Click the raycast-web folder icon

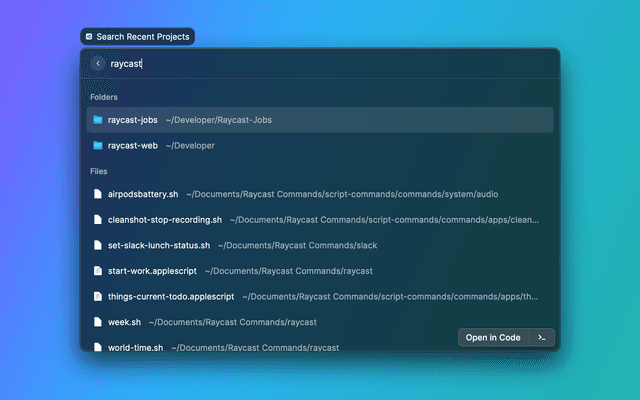pyautogui.click(x=98, y=145)
